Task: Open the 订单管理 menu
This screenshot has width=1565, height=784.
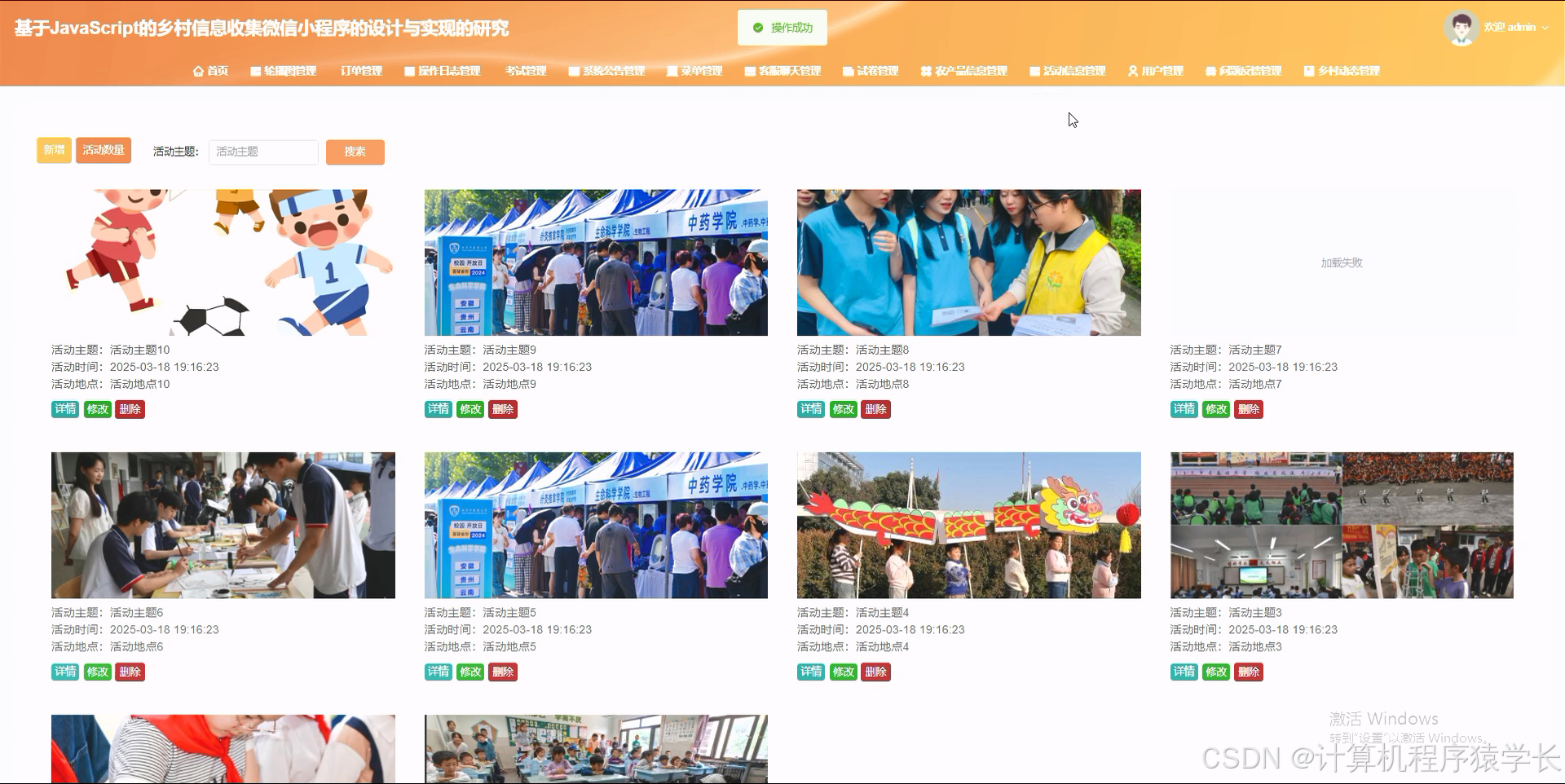Action: [361, 72]
